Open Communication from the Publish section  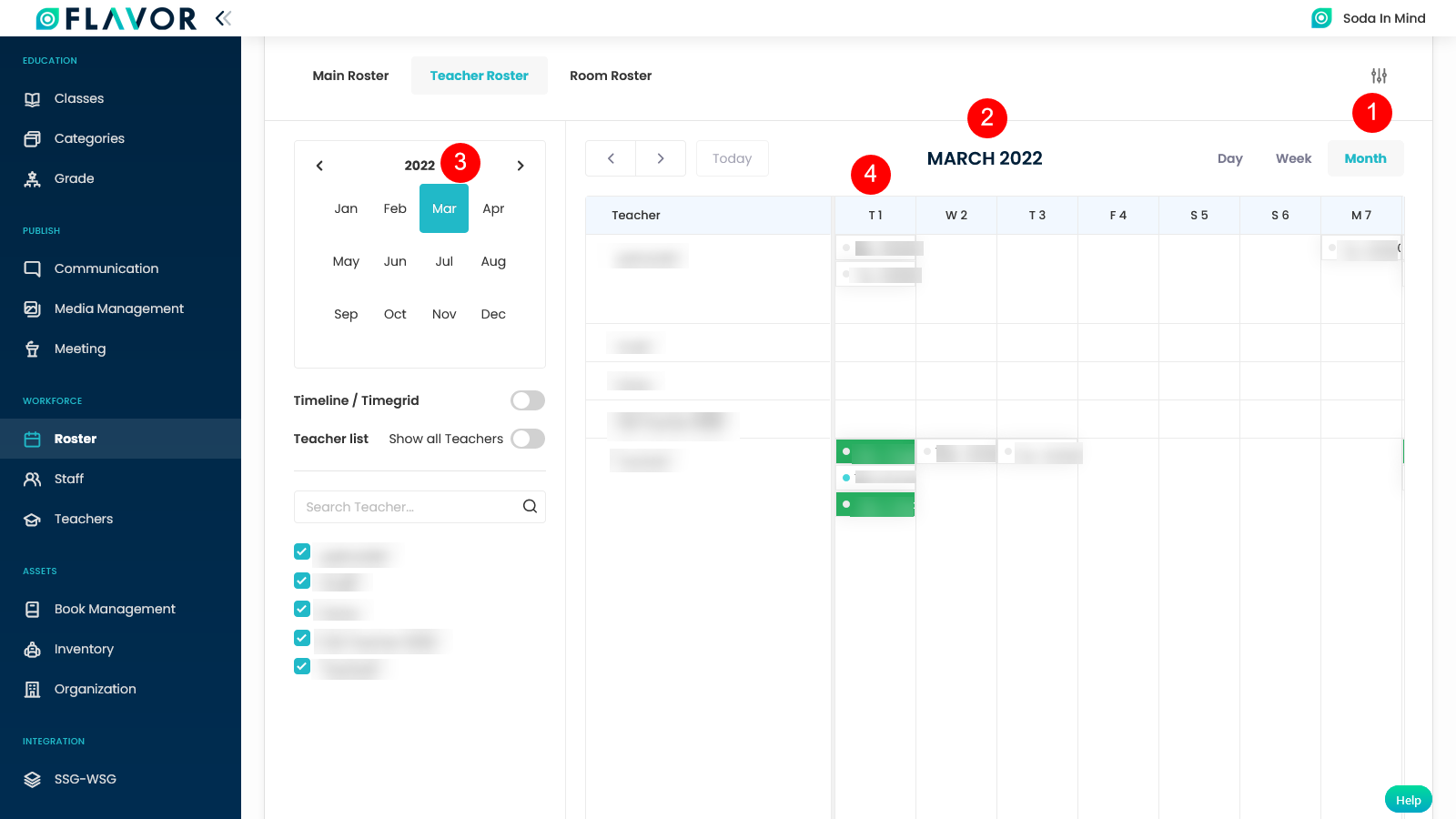(106, 268)
